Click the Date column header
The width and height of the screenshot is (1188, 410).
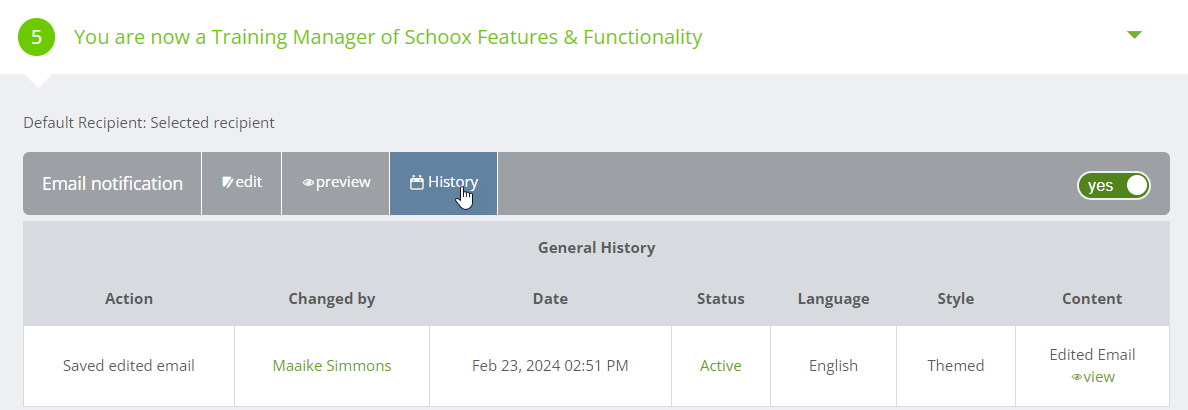(x=550, y=299)
